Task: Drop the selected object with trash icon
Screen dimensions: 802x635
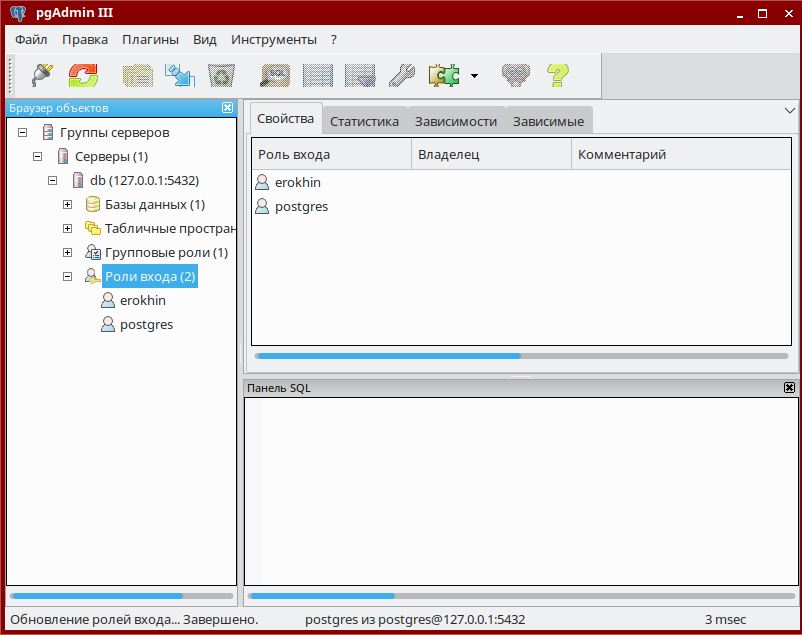Action: pos(221,76)
